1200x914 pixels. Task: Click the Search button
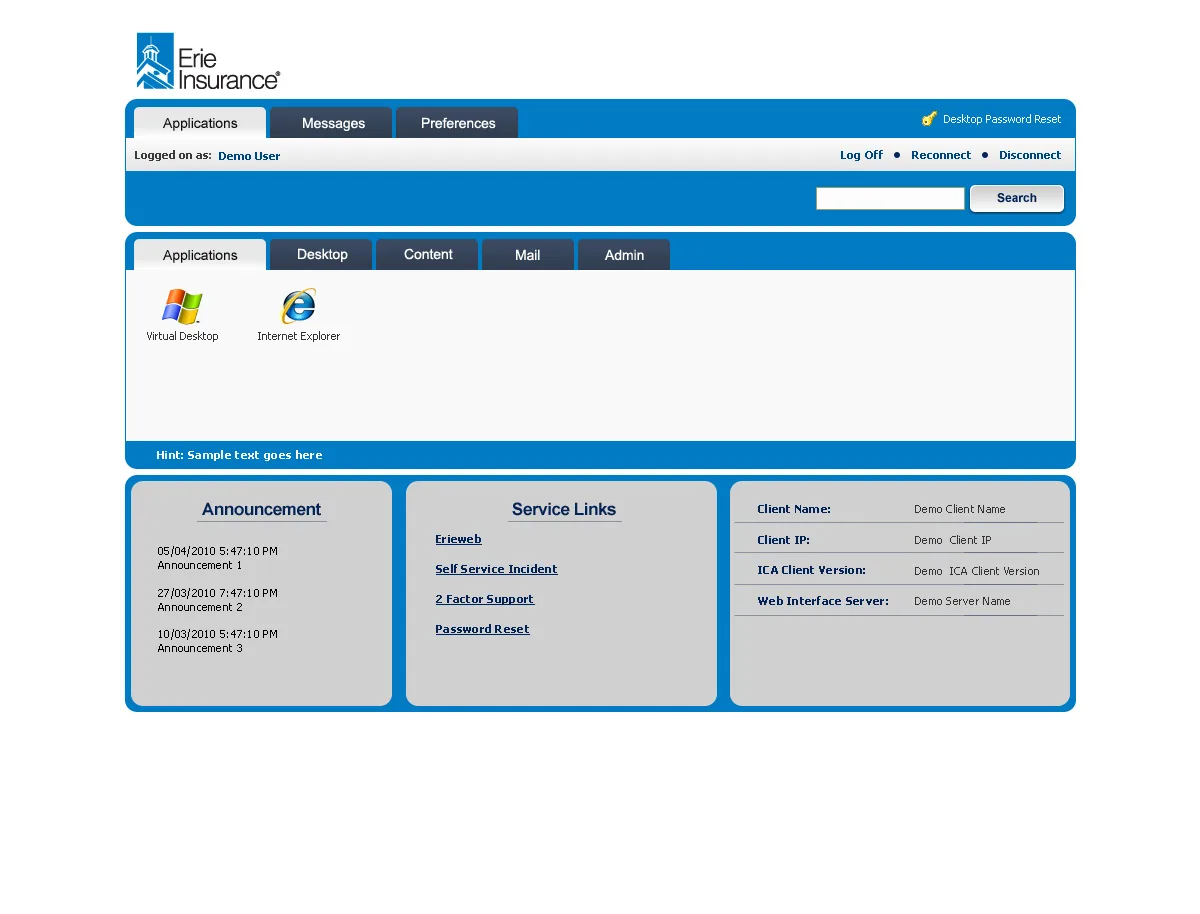[x=1017, y=198]
